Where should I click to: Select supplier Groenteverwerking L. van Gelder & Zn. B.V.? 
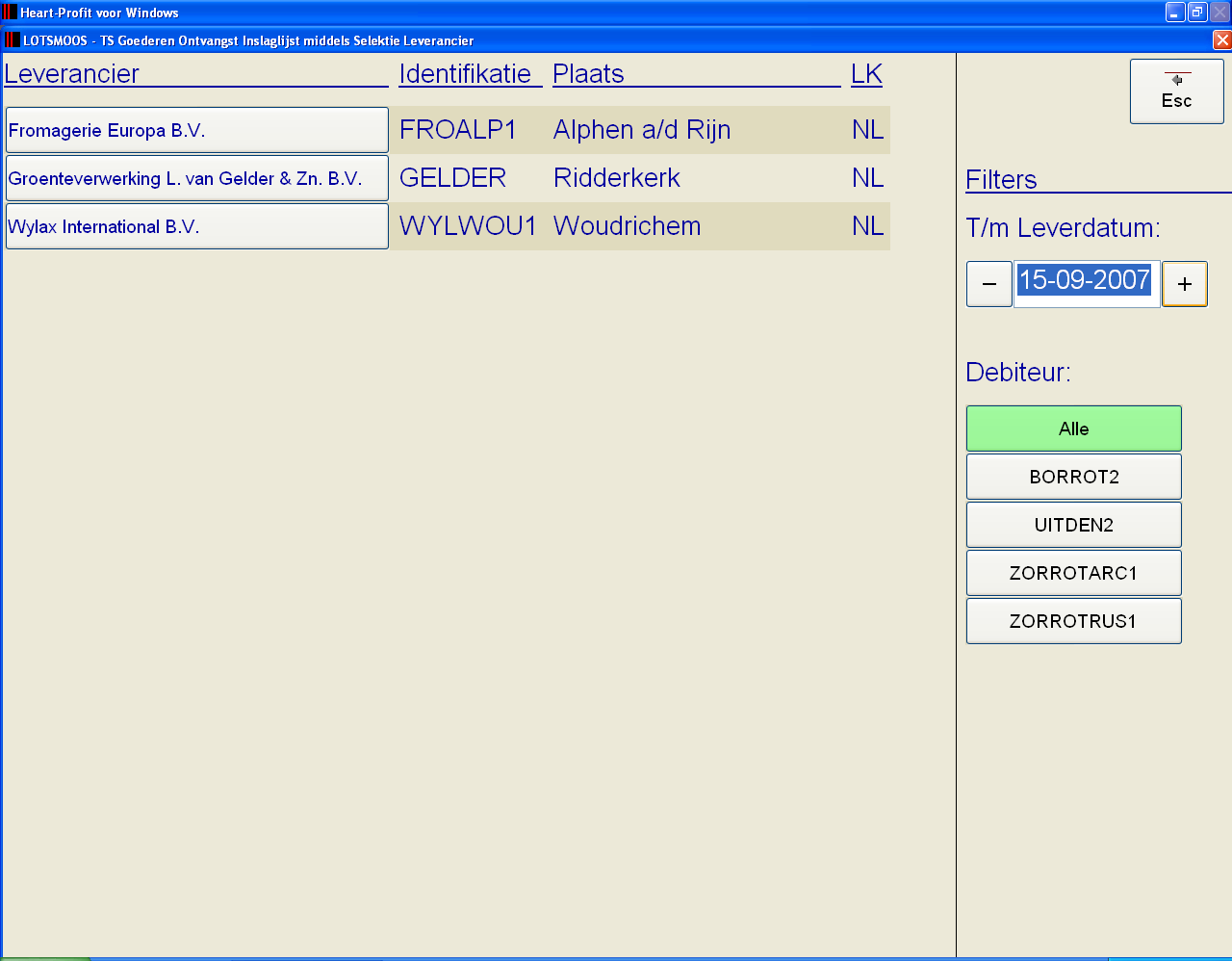tap(197, 178)
